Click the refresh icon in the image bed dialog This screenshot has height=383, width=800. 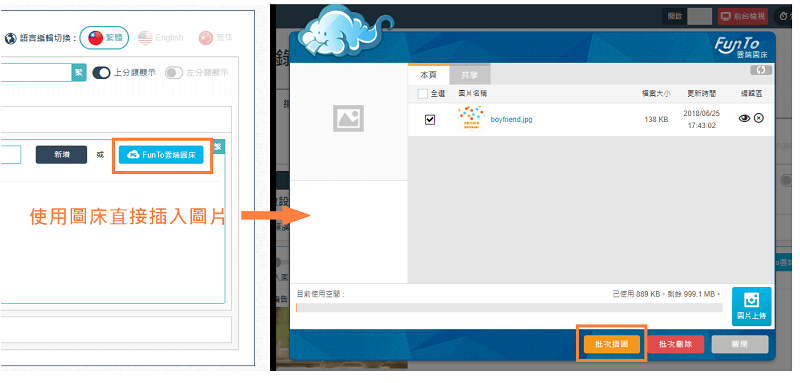761,70
